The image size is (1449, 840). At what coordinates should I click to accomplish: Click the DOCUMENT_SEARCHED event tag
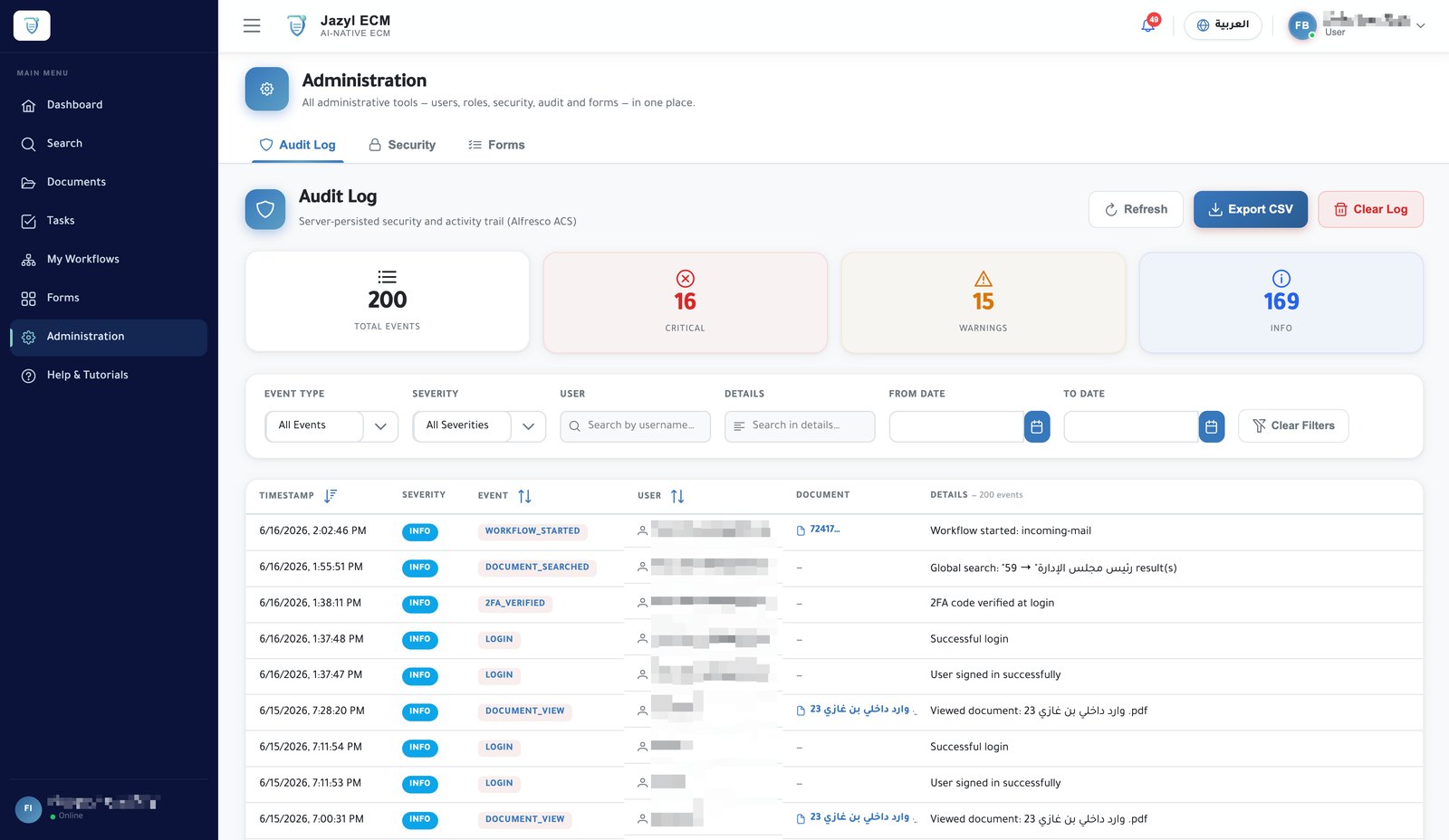tap(537, 568)
